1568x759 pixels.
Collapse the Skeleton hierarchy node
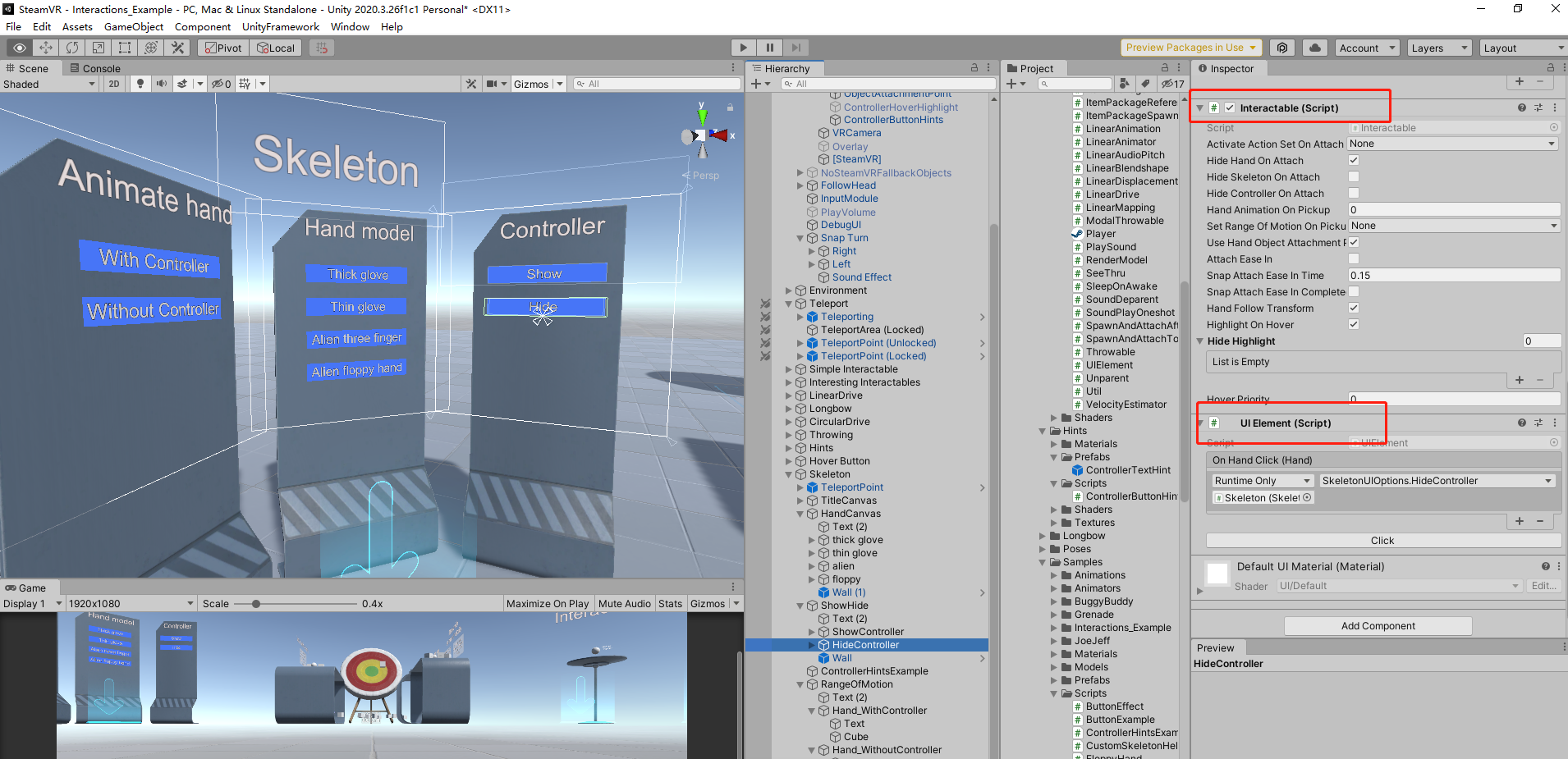(x=789, y=474)
